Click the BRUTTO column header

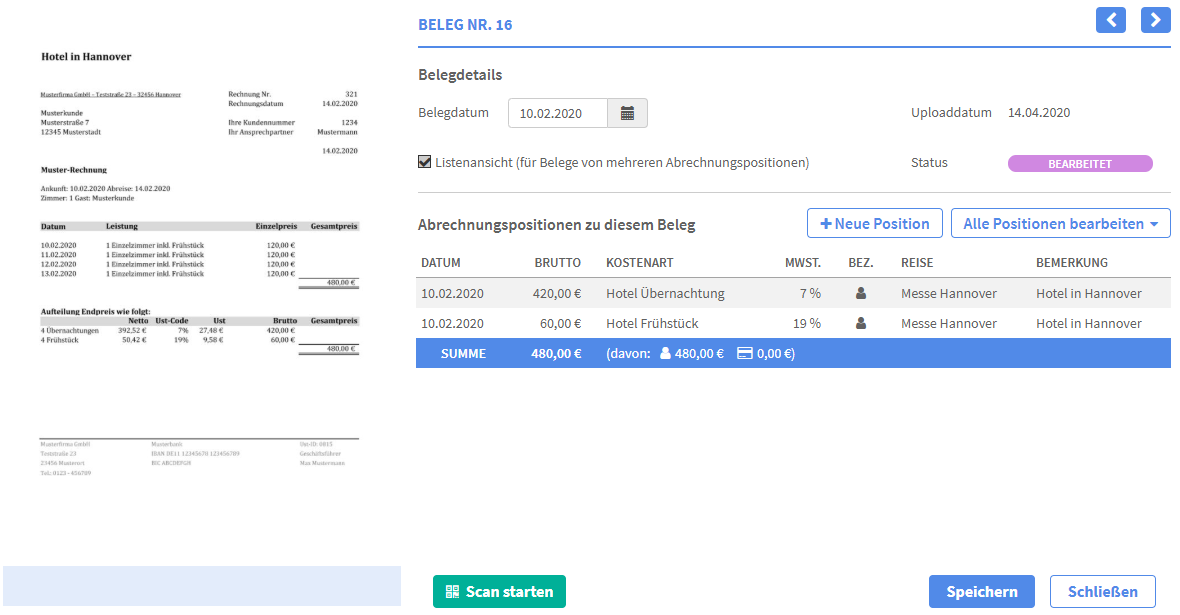point(558,263)
